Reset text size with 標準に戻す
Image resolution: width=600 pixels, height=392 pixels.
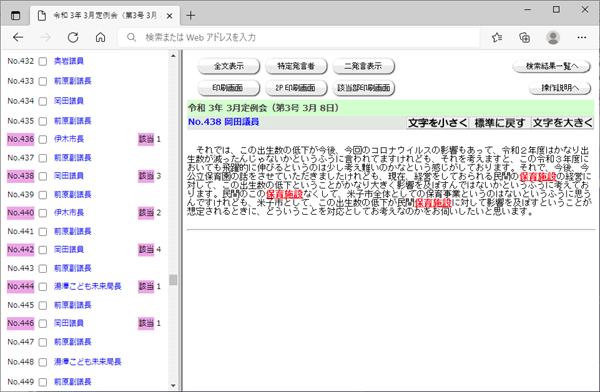pyautogui.click(x=500, y=123)
